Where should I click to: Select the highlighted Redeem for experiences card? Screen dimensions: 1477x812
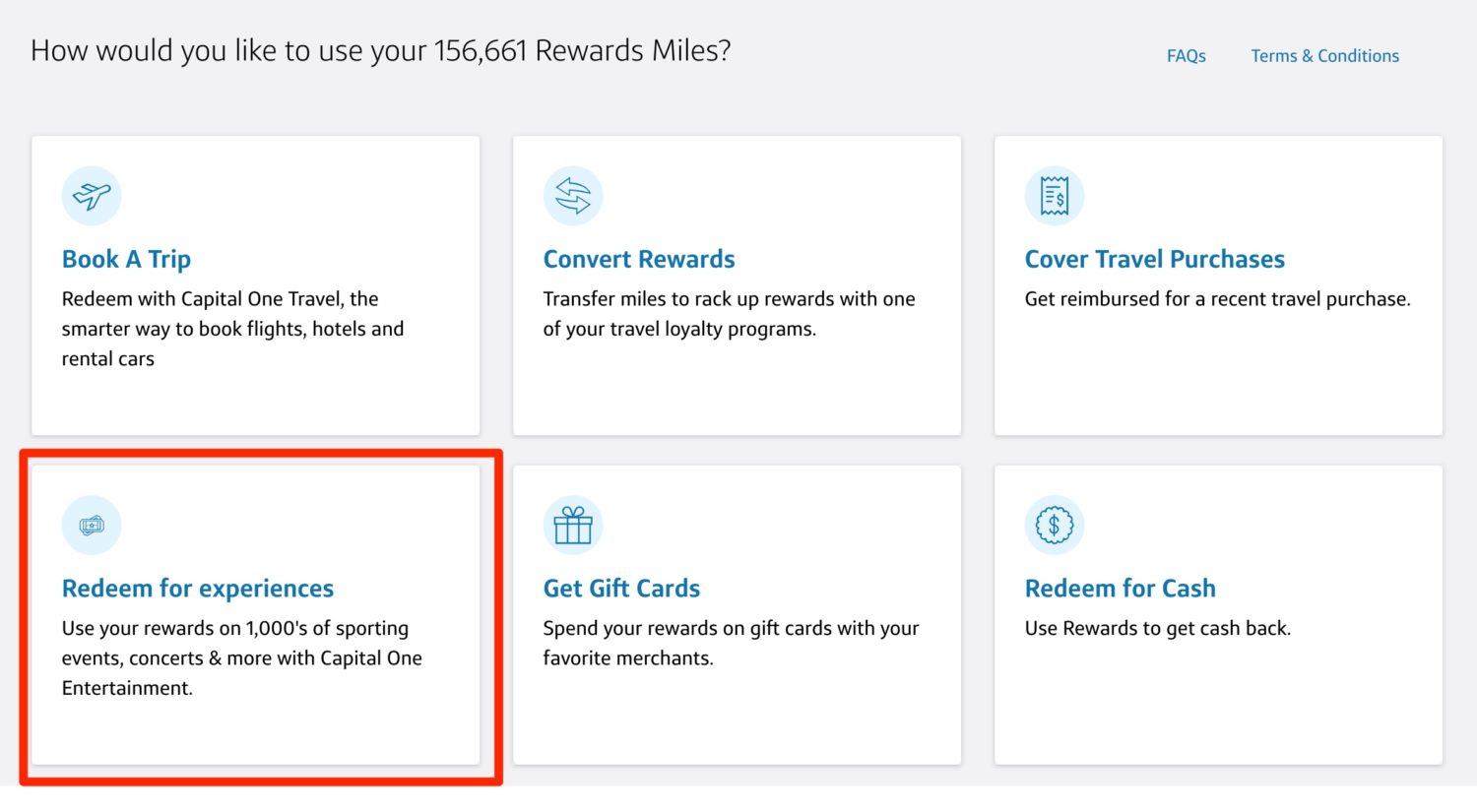click(255, 615)
